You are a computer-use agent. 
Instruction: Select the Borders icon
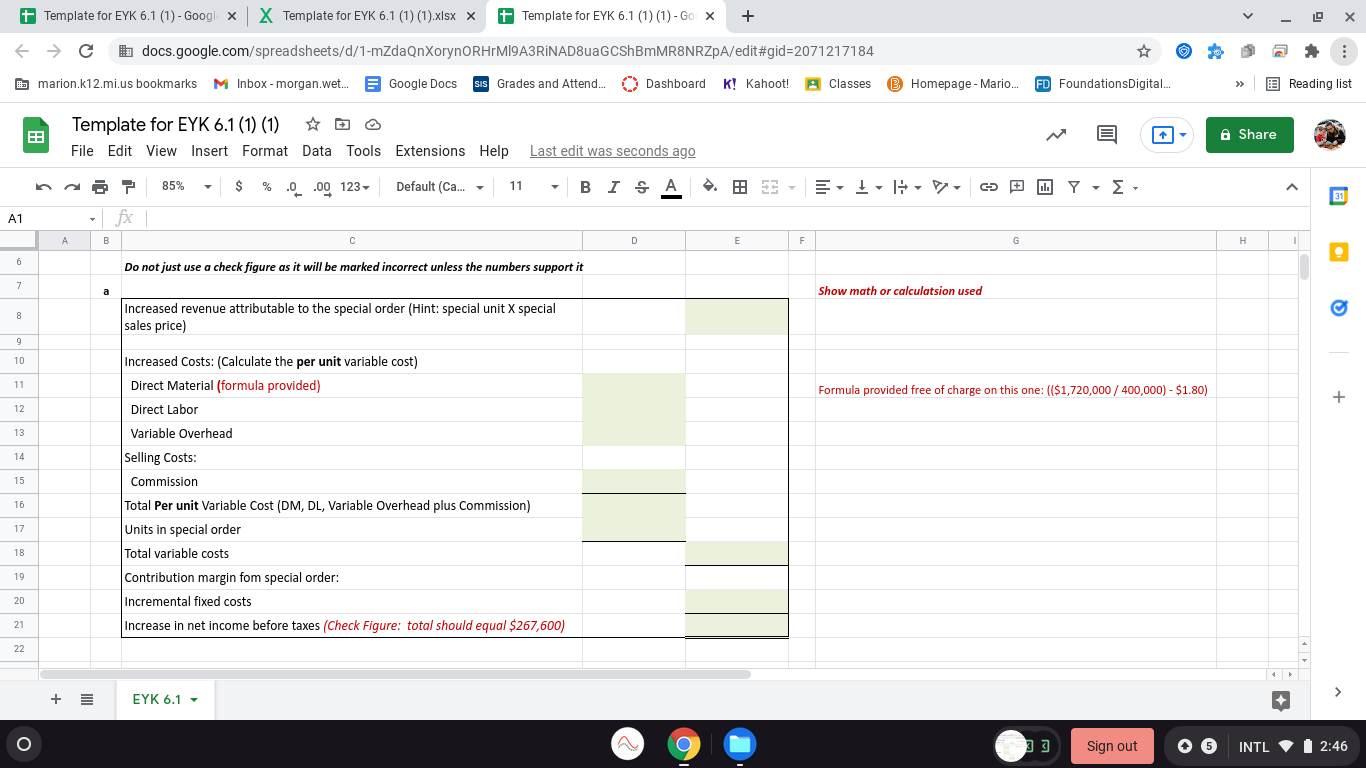[x=739, y=186]
